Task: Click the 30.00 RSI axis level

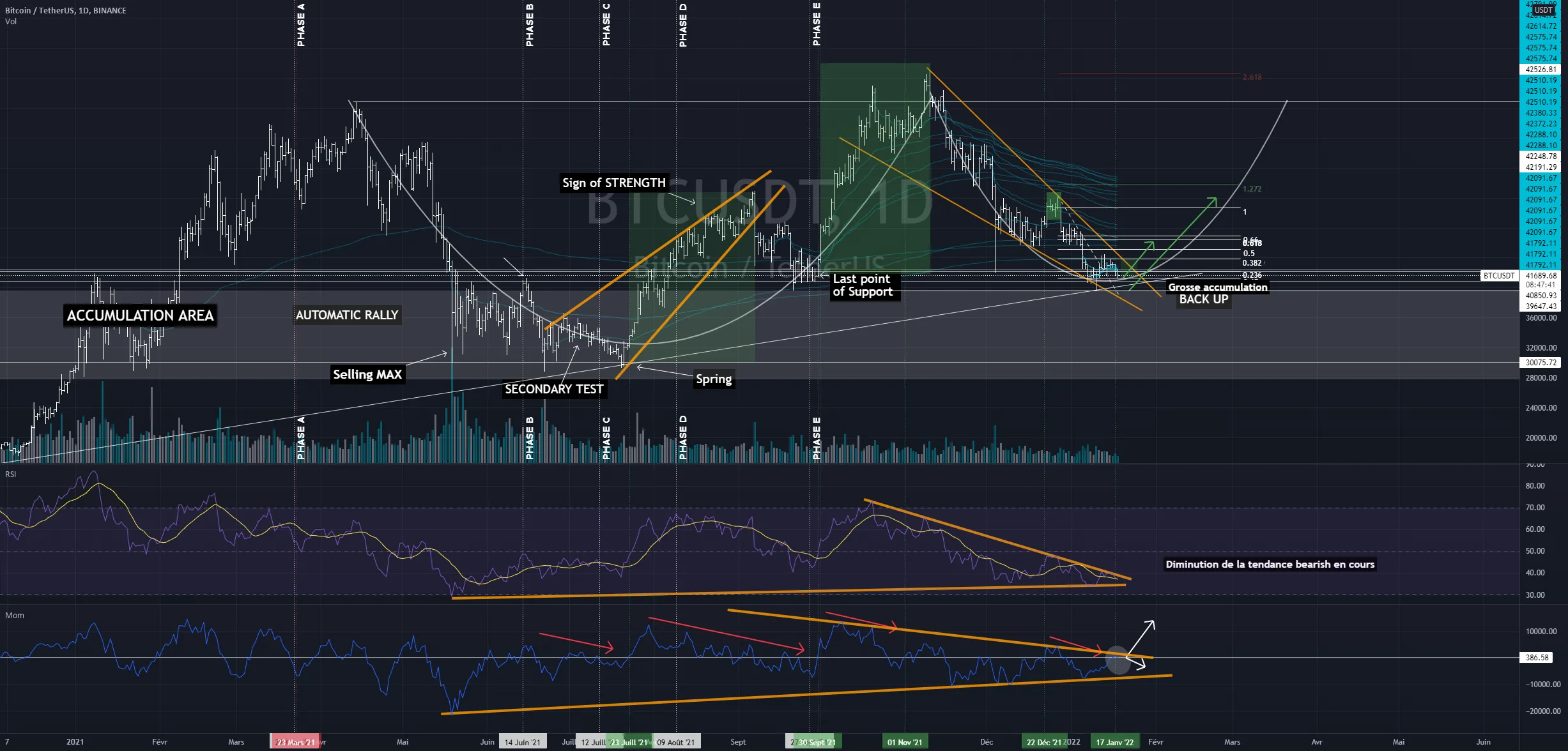Action: pos(1535,595)
